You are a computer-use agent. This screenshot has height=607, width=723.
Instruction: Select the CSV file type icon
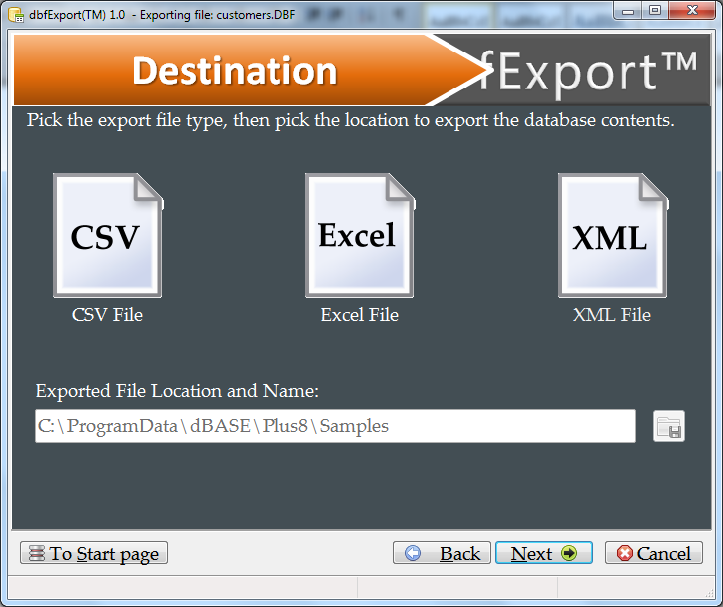point(108,235)
